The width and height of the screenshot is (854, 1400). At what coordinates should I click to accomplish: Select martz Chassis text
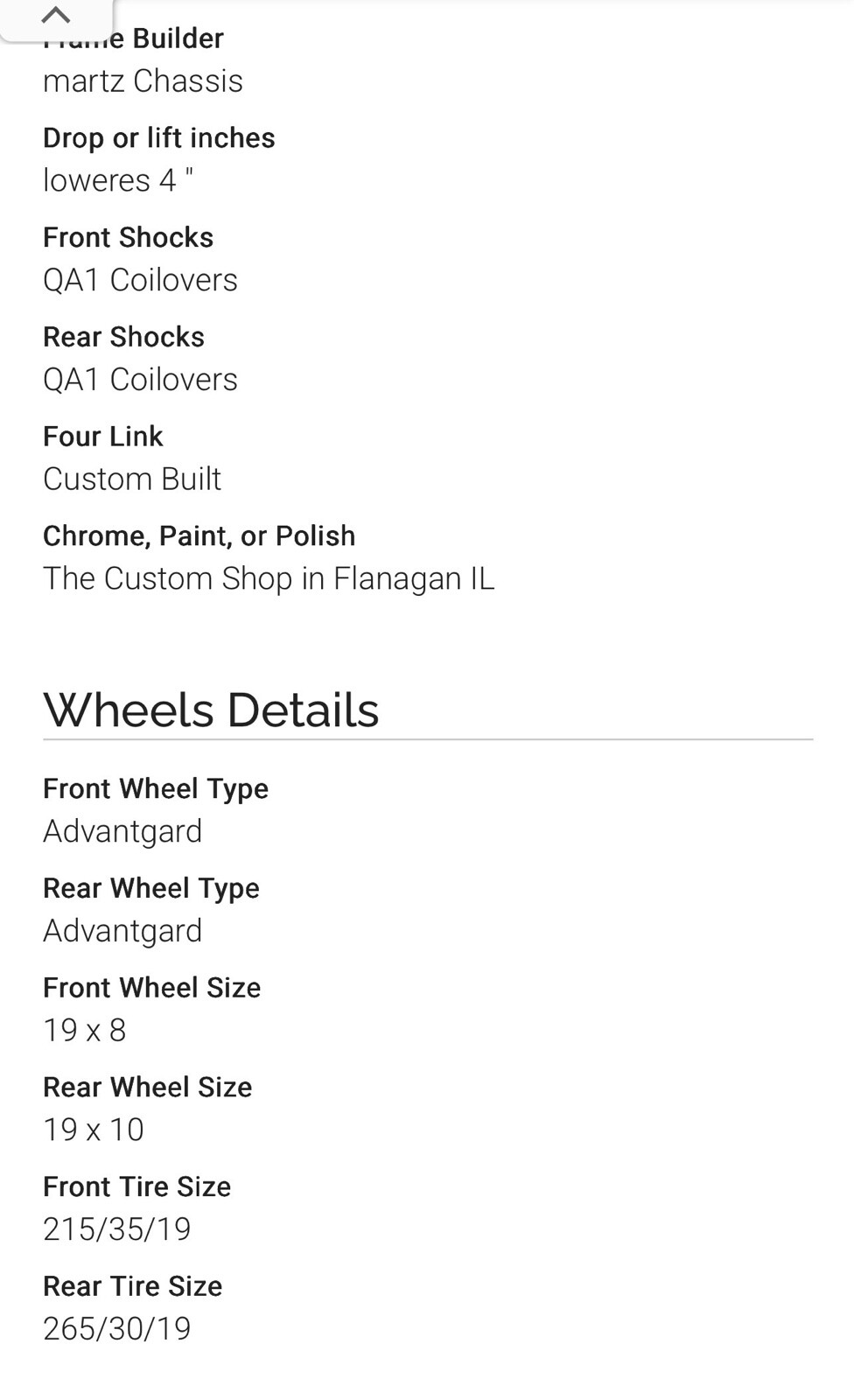(143, 80)
